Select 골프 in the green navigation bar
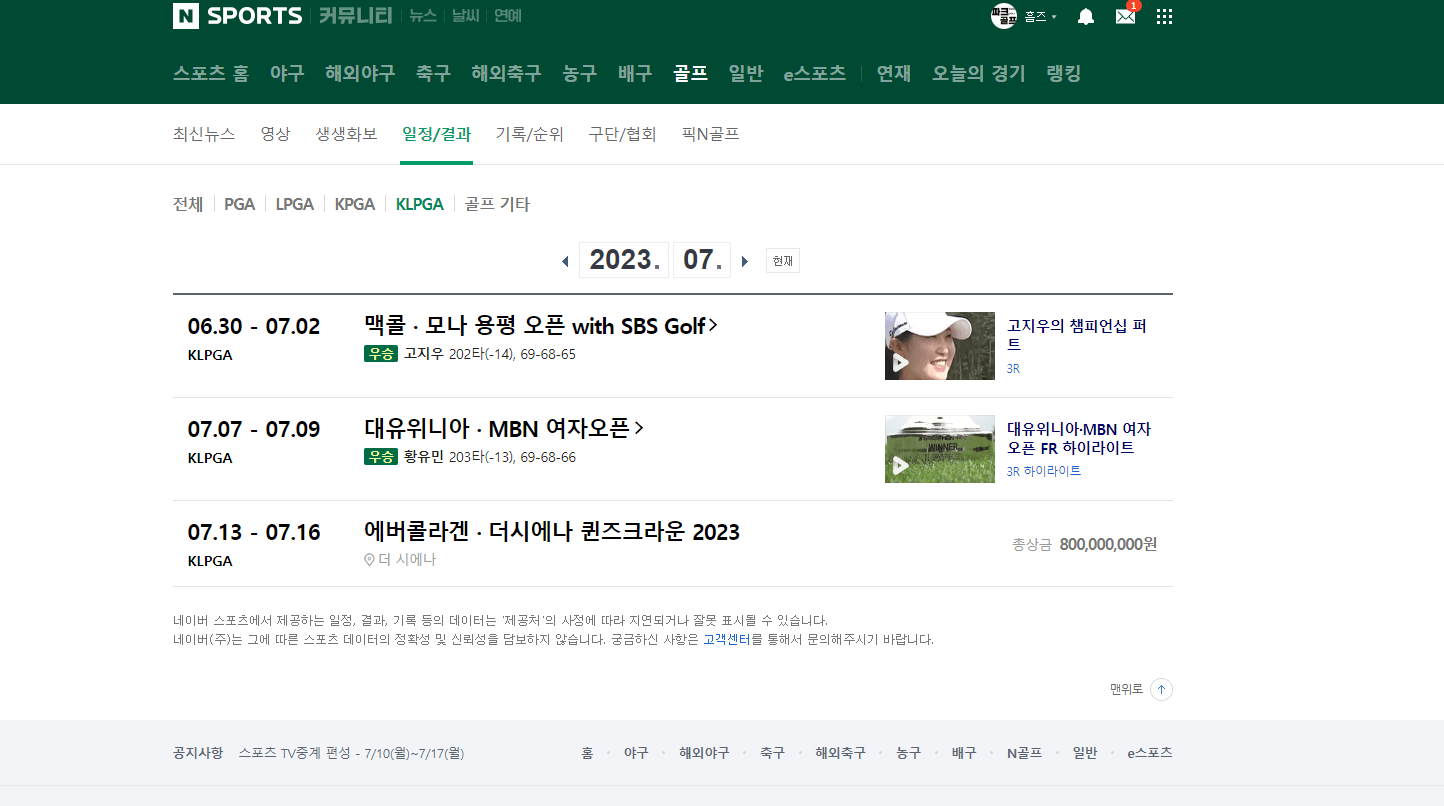 click(690, 73)
